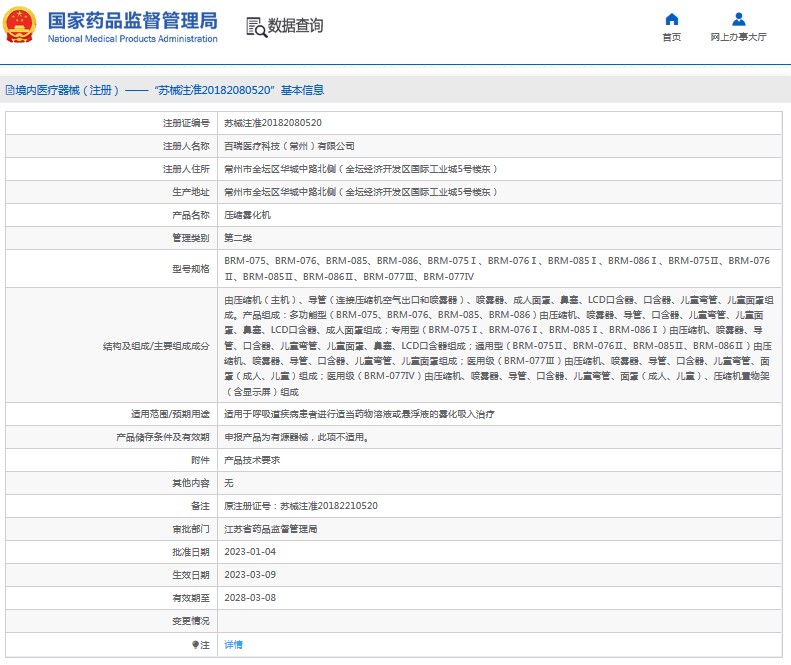Click approval date 2023-01-04

250,552
